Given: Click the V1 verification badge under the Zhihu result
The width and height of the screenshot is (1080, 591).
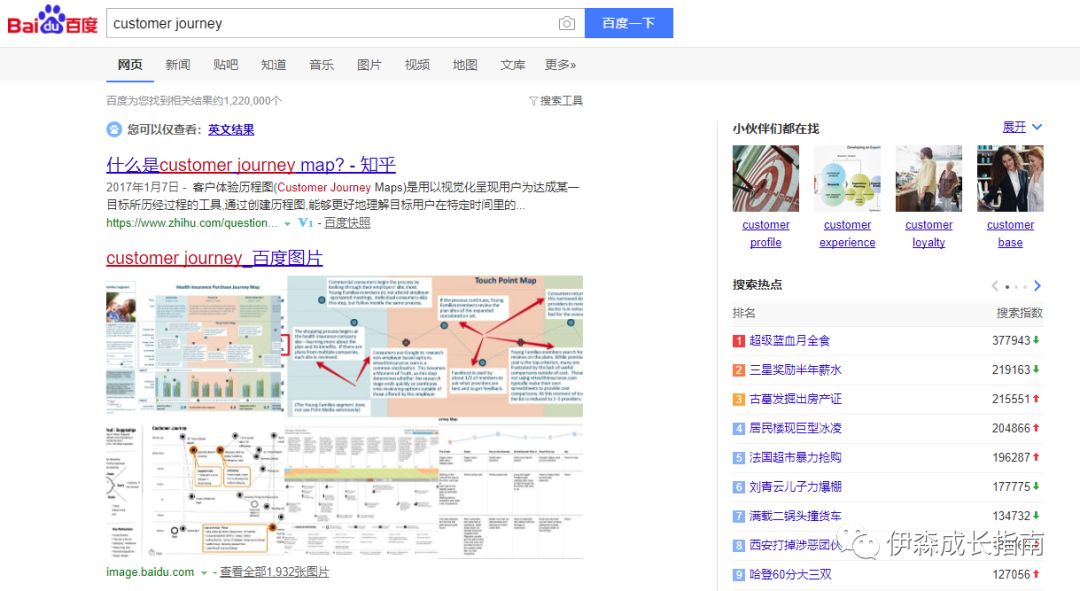Looking at the screenshot, I should pyautogui.click(x=306, y=222).
